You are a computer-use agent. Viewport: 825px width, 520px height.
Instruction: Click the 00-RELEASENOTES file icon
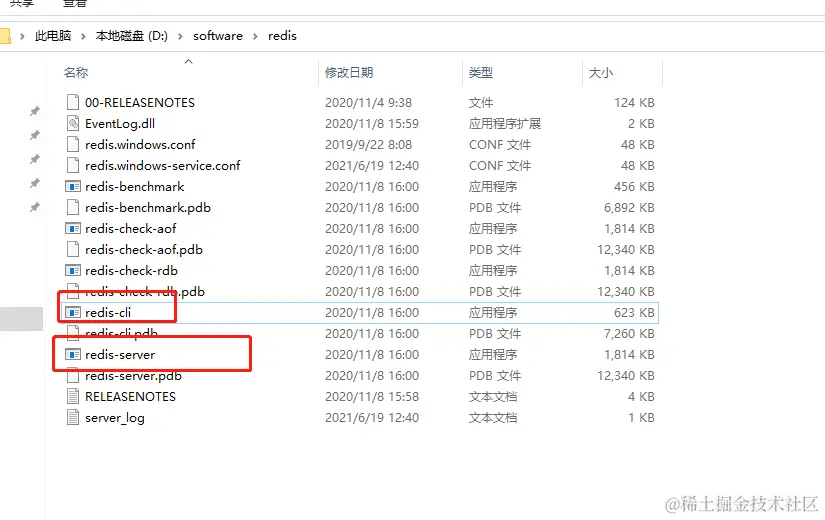[x=73, y=102]
